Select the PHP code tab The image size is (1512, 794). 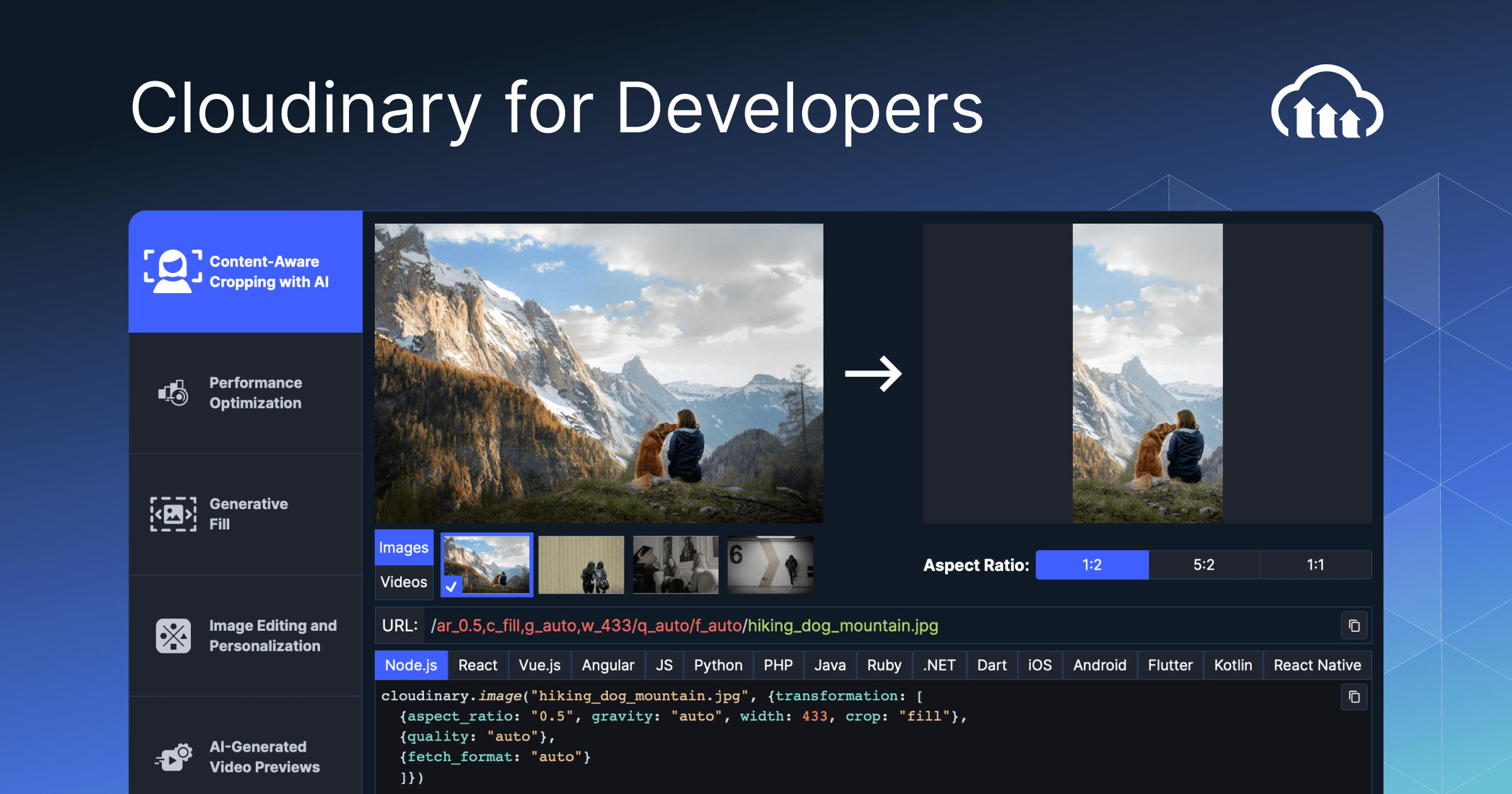click(x=778, y=665)
